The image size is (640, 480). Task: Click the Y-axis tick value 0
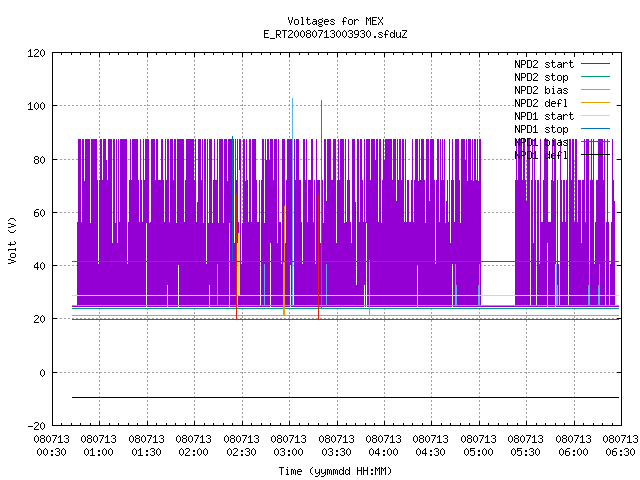(x=42, y=373)
